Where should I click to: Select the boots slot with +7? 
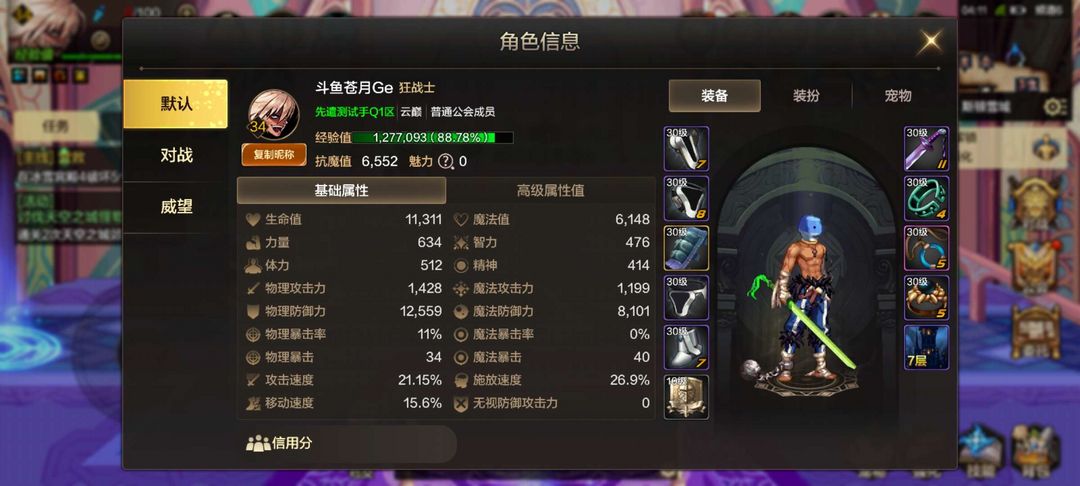tap(686, 347)
